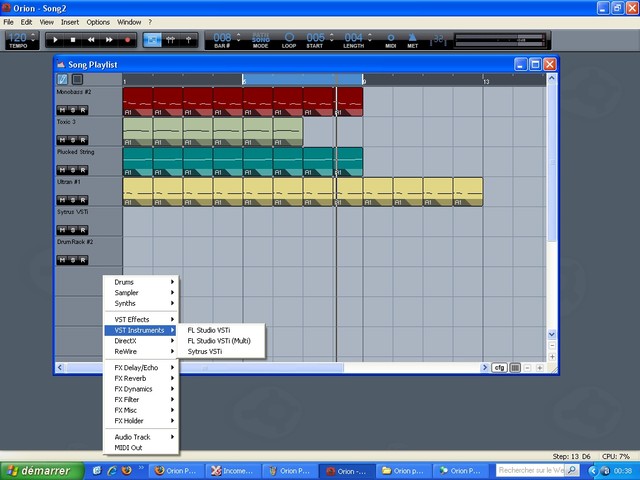Toggle Pattern/Song MODE
The width and height of the screenshot is (640, 480).
[260, 41]
